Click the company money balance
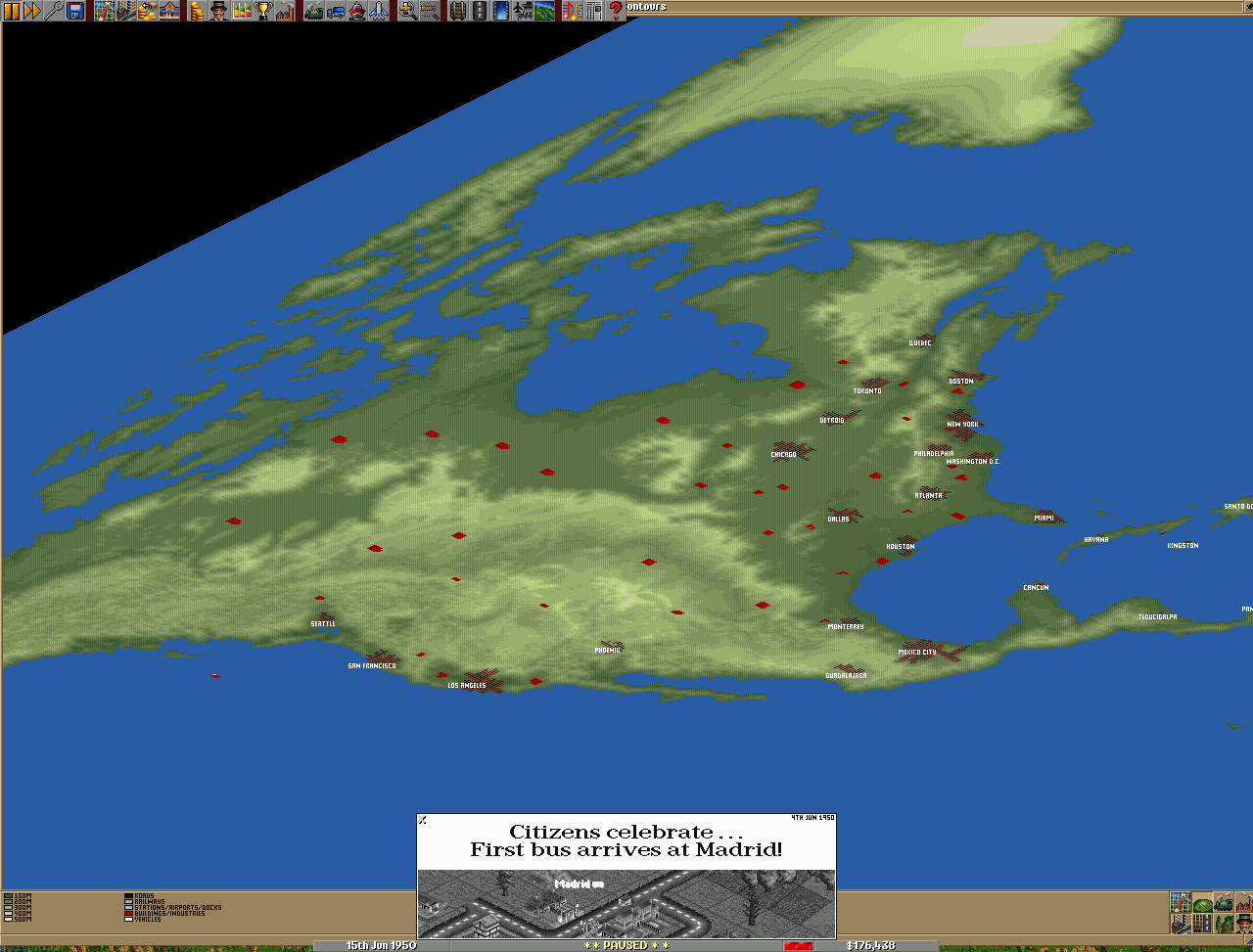Viewport: 1253px width, 952px height. point(871,946)
